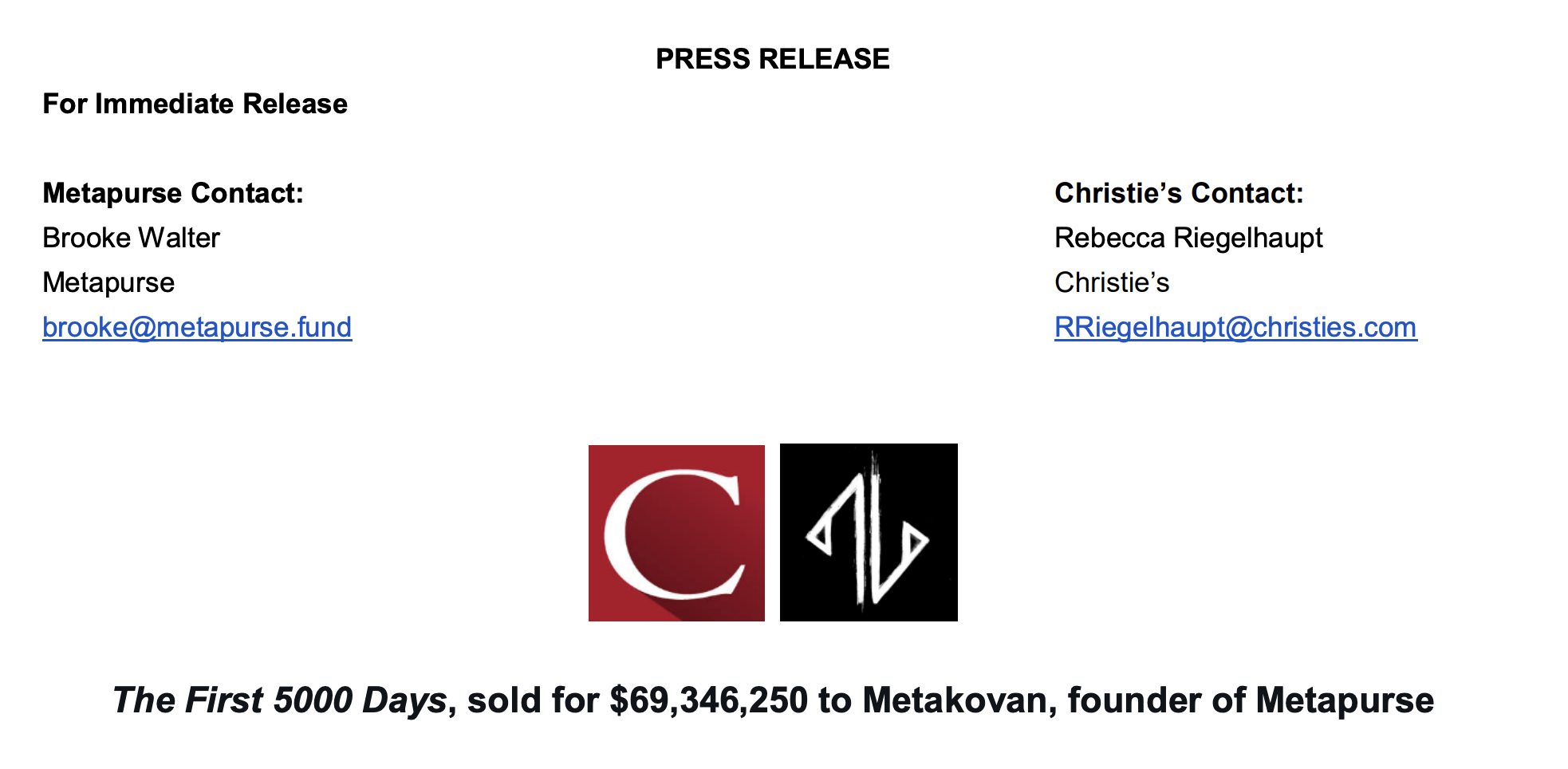This screenshot has width=1568, height=769.
Task: Click the bold "Christie's Contact:" label
Action: [x=1179, y=193]
